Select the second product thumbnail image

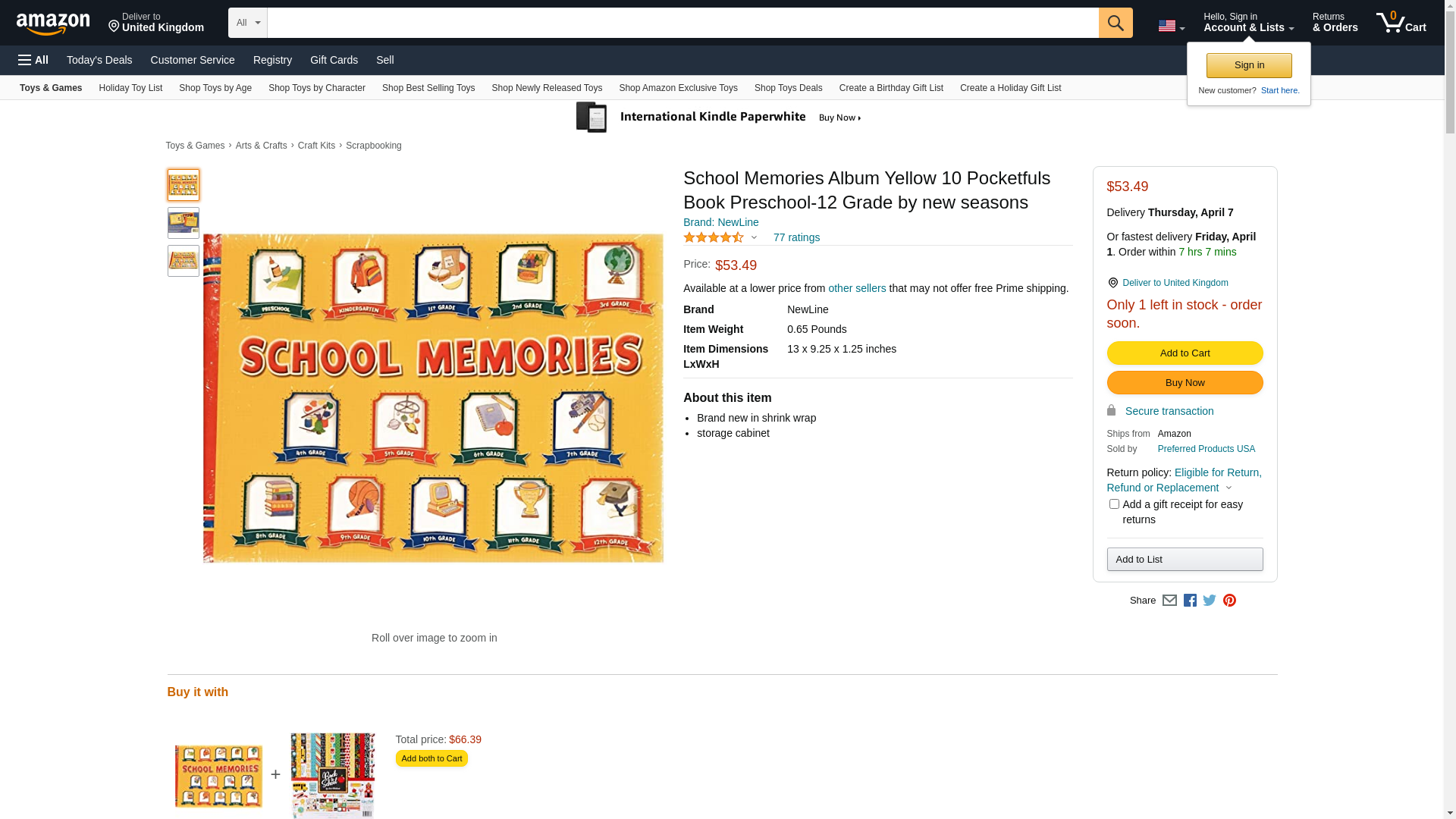pyautogui.click(x=184, y=223)
